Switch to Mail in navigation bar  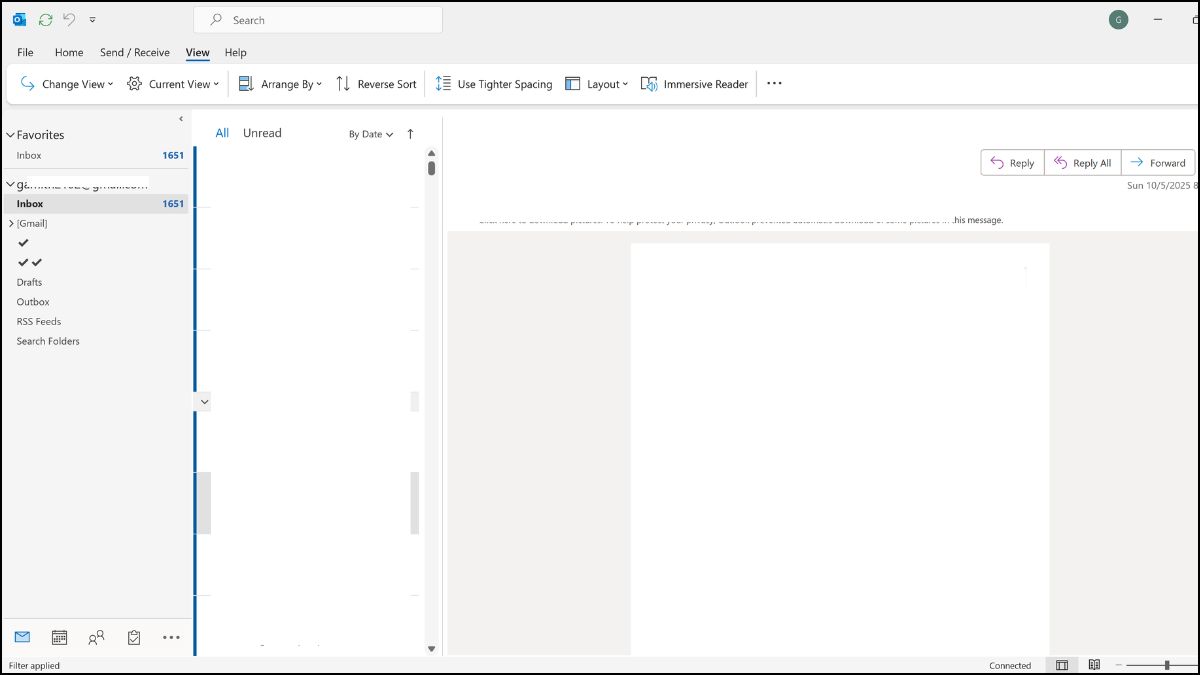tap(22, 637)
